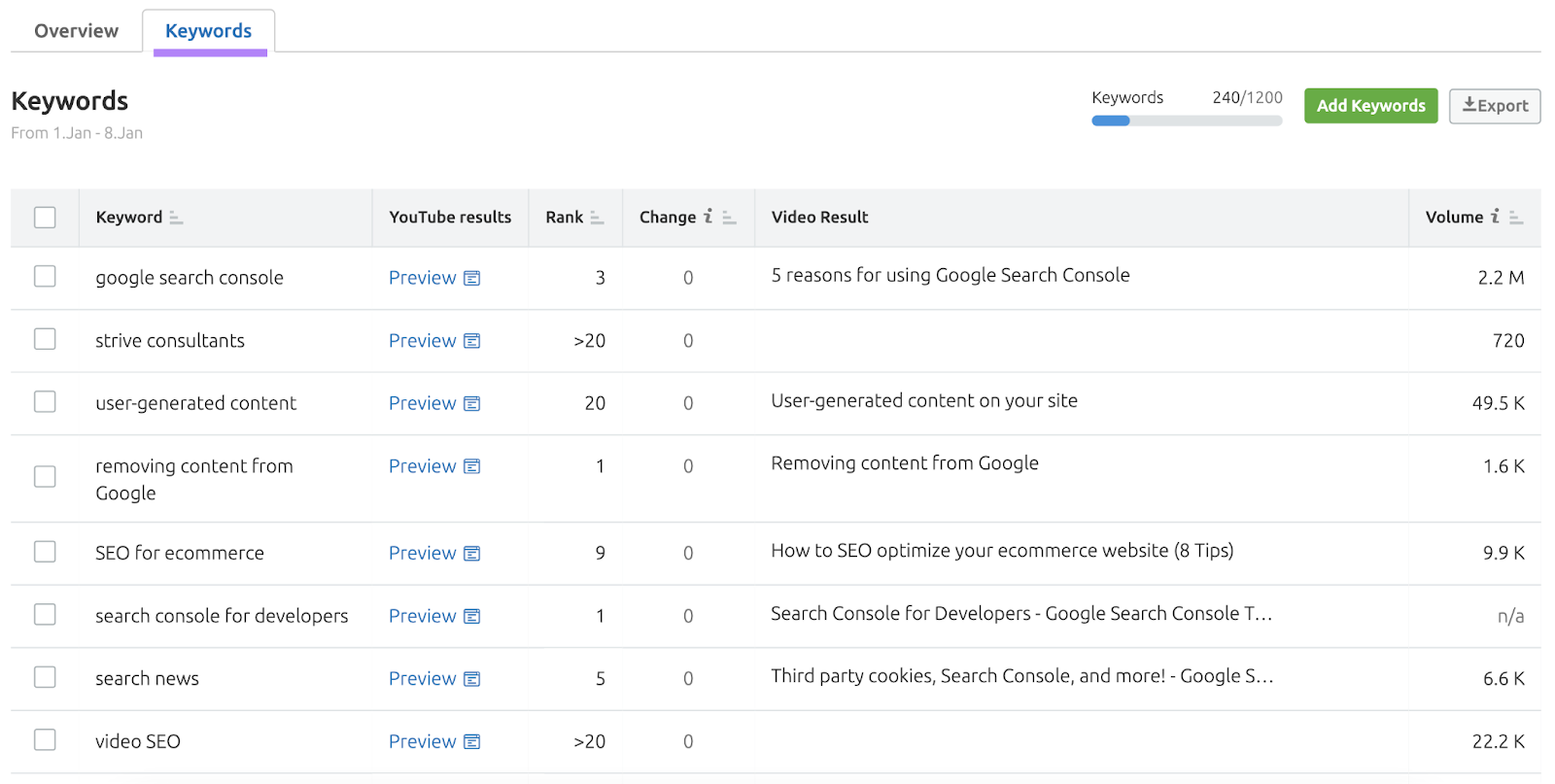The width and height of the screenshot is (1555, 784).
Task: Click the 'strive consultants' keyword text
Action: 170,341
